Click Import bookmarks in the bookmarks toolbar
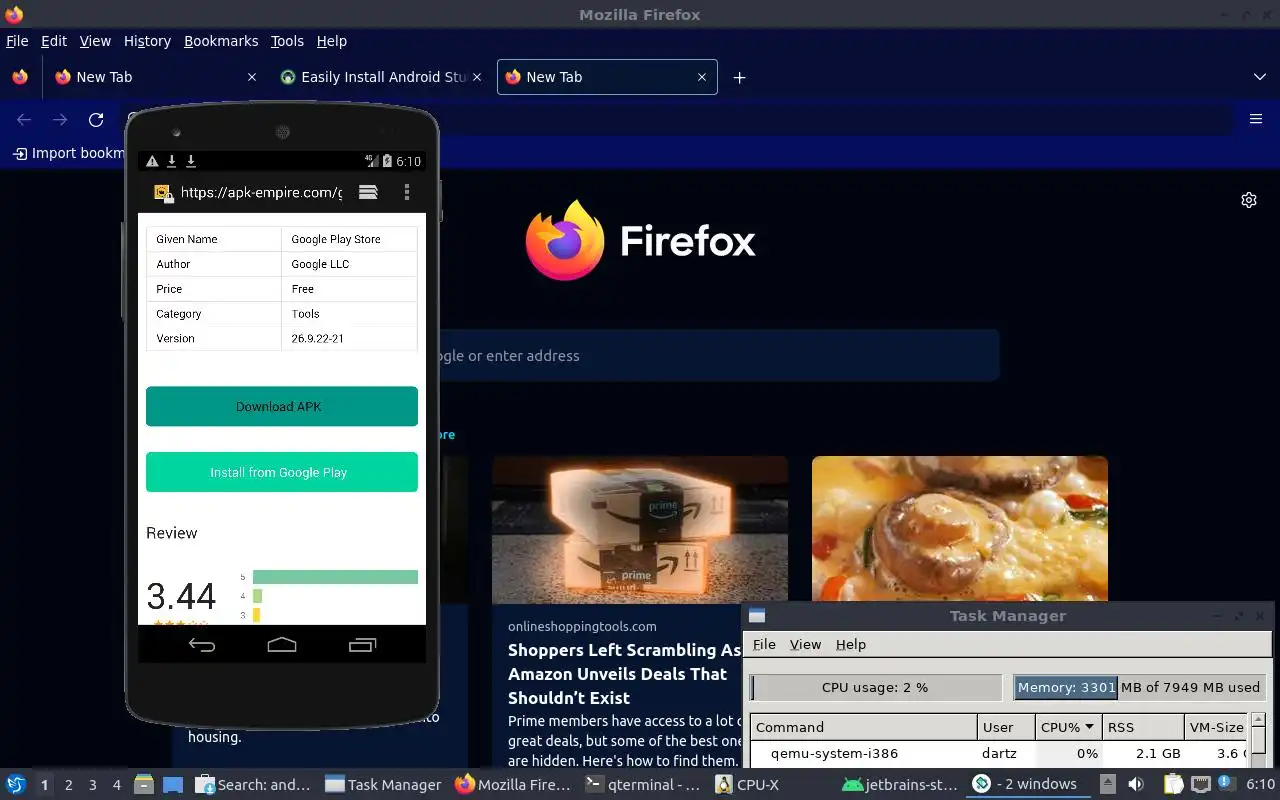This screenshot has width=1280, height=800. [68, 153]
